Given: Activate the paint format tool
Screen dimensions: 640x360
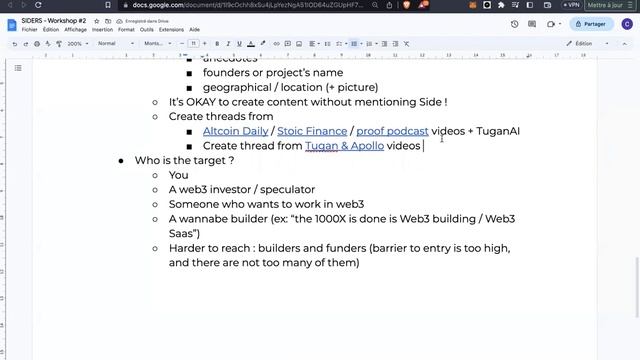Looking at the screenshot, I should 59,44.
